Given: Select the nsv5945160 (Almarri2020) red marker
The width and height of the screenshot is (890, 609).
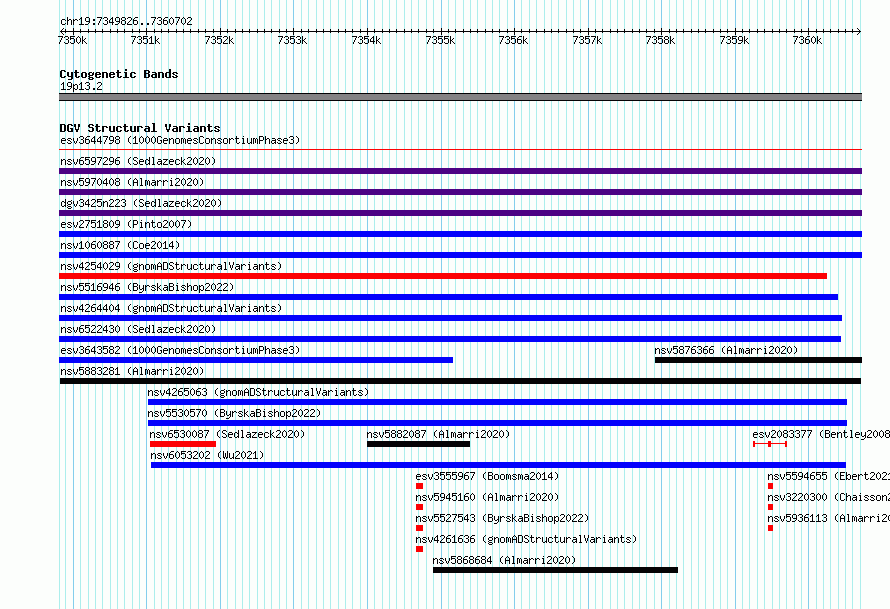Looking at the screenshot, I should pyautogui.click(x=419, y=507).
